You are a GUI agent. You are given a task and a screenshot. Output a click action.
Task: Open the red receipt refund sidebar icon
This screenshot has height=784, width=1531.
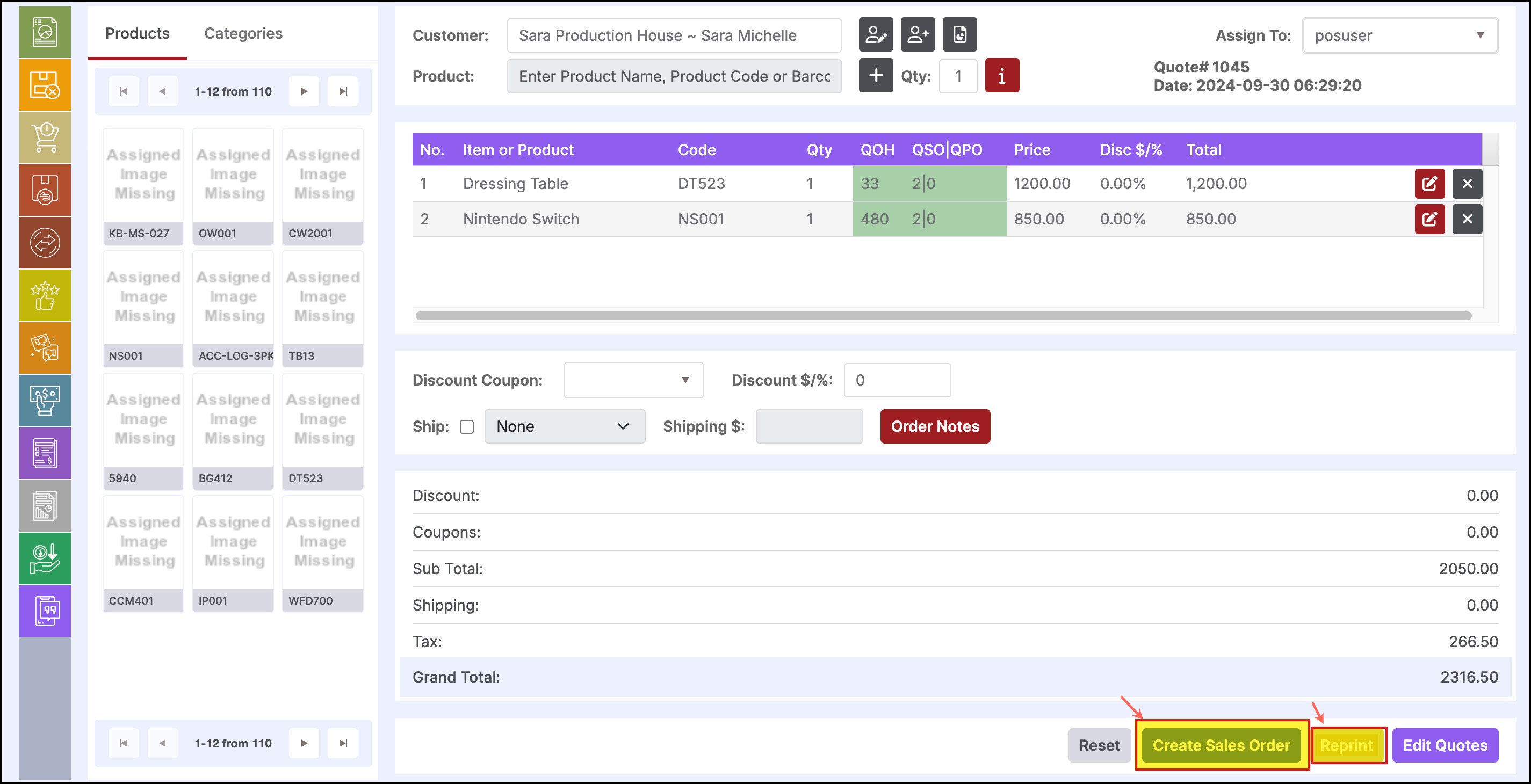(x=45, y=190)
